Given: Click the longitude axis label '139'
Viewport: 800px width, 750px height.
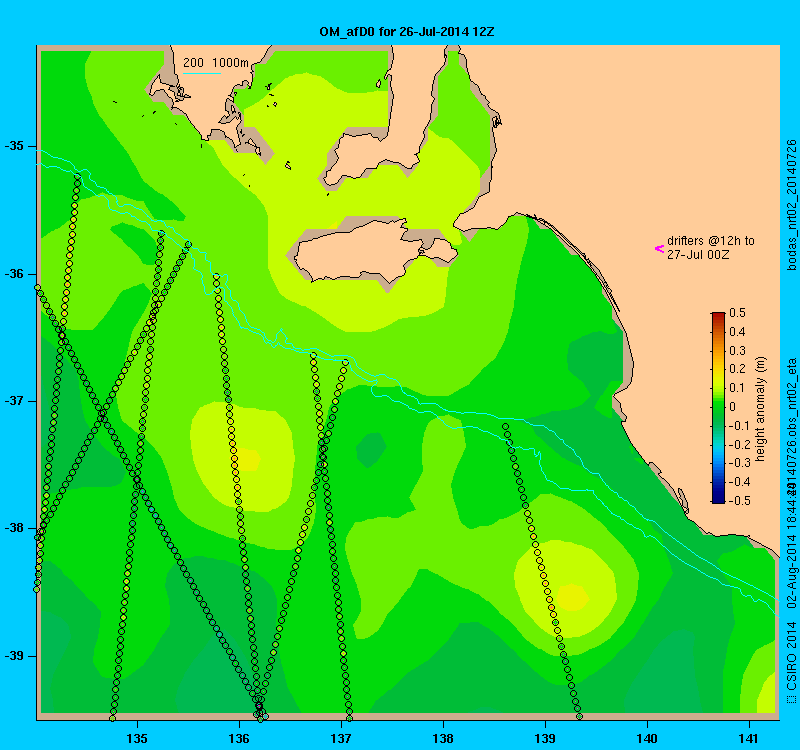Looking at the screenshot, I should (x=545, y=739).
